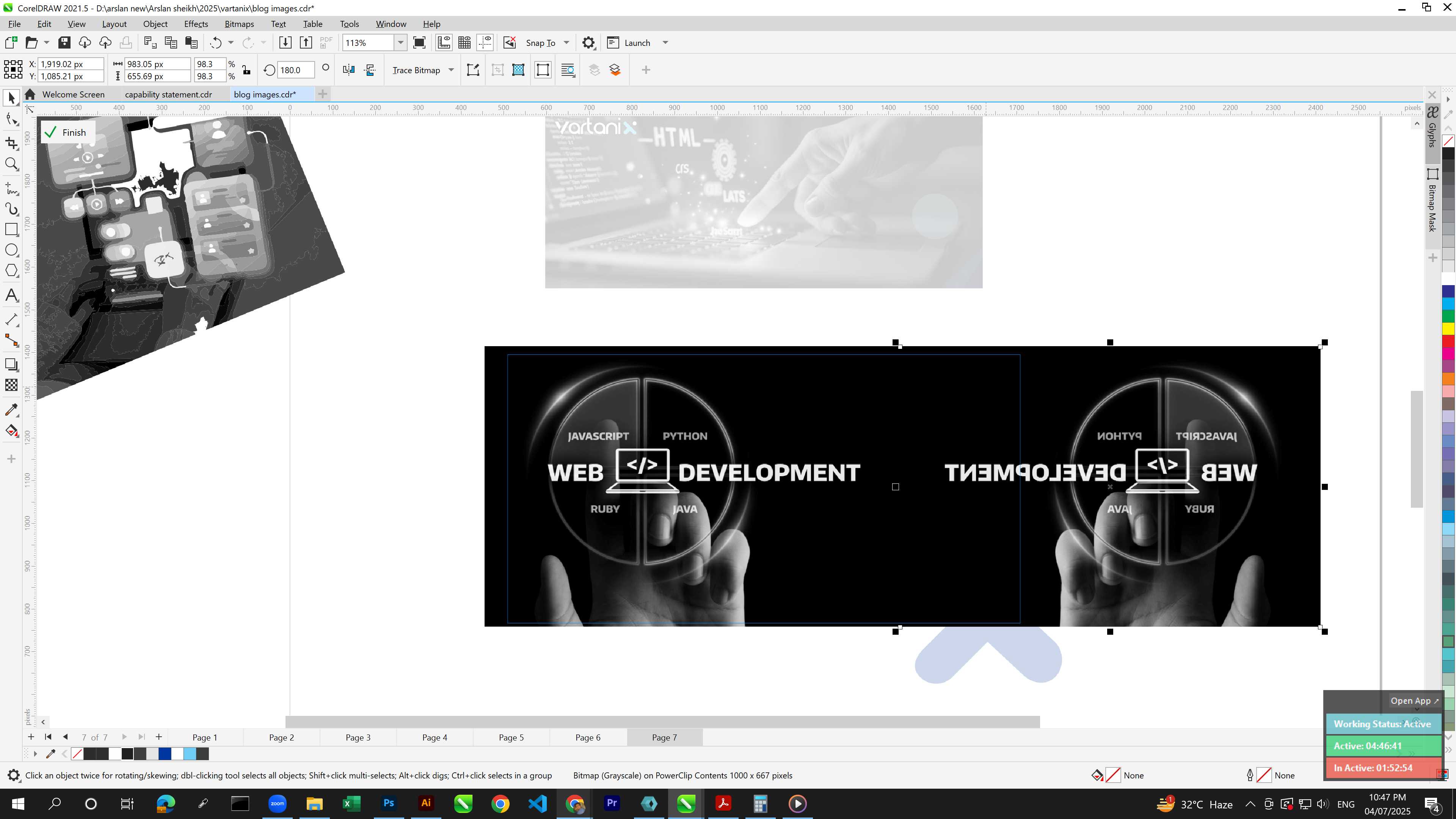Select the no-color swatch in document palette
The image size is (1456, 819).
coord(77,754)
